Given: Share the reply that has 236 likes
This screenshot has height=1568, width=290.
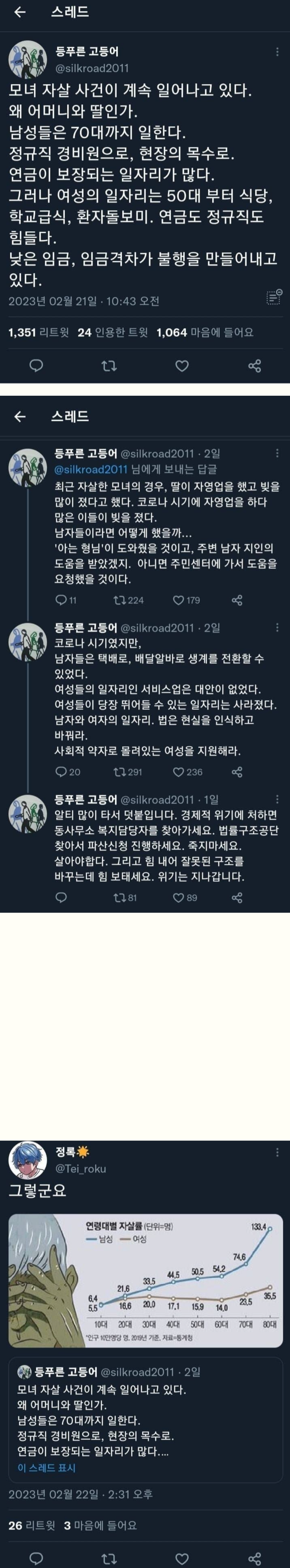Looking at the screenshot, I should 237,772.
